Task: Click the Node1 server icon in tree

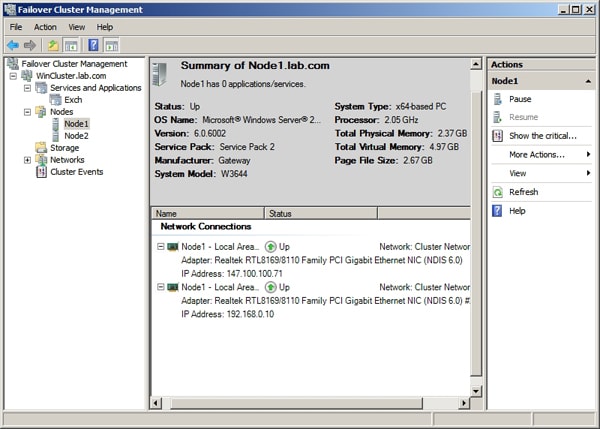Action: click(56, 124)
